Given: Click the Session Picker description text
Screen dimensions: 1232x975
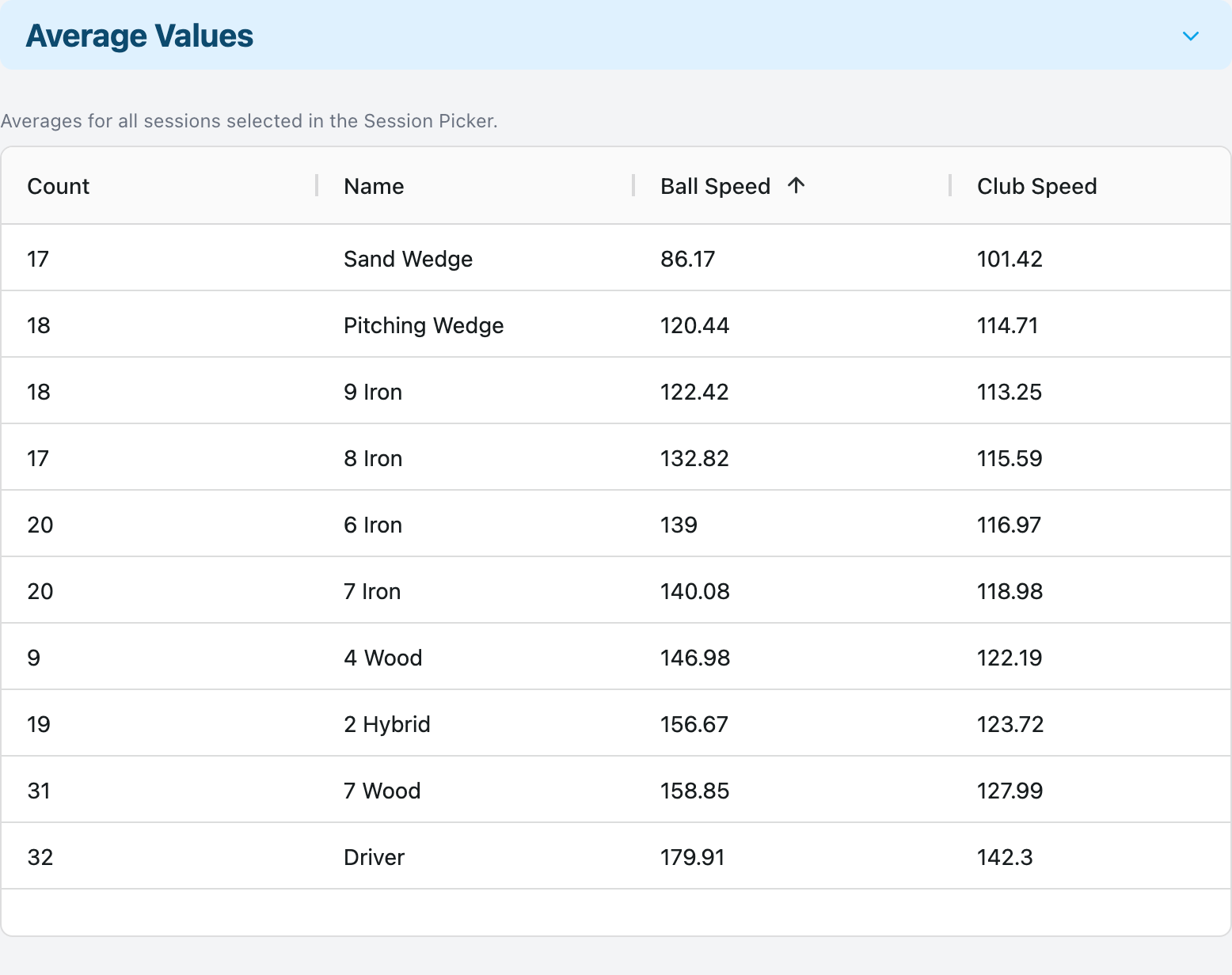Looking at the screenshot, I should coord(249,121).
